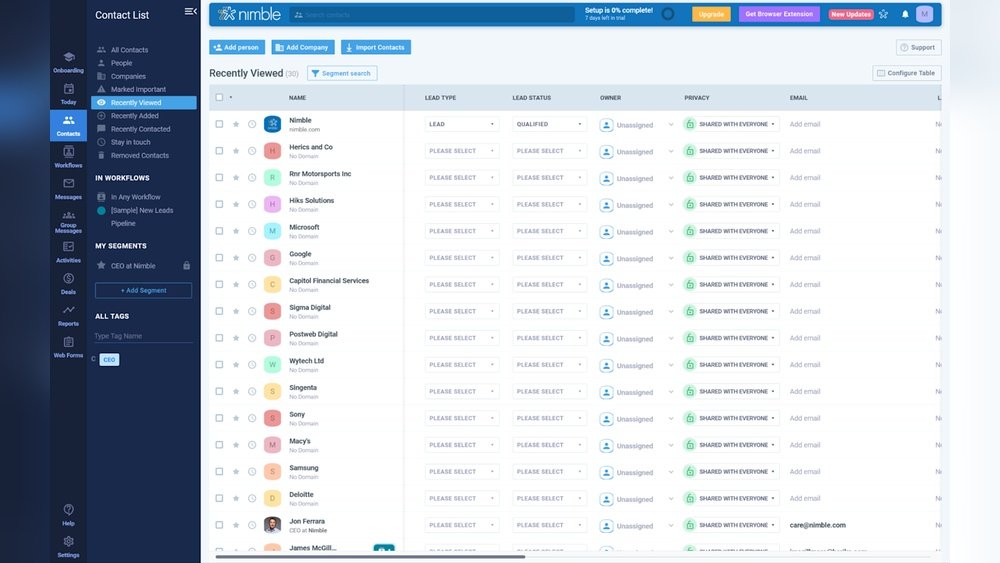The image size is (1000, 563).
Task: Open Deals from the left sidebar
Action: coord(68,282)
